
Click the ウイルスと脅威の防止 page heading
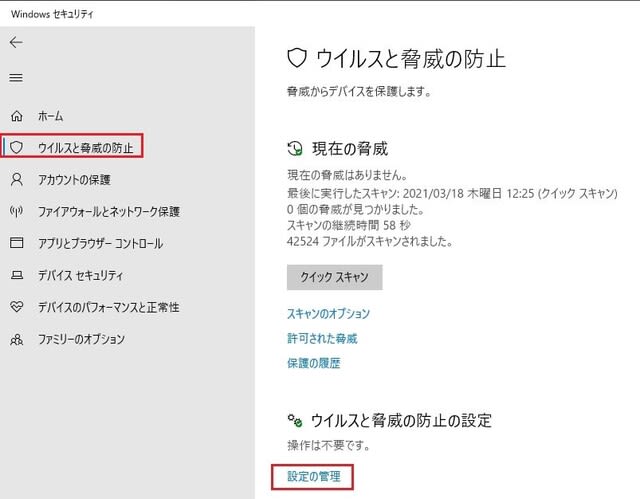411,58
